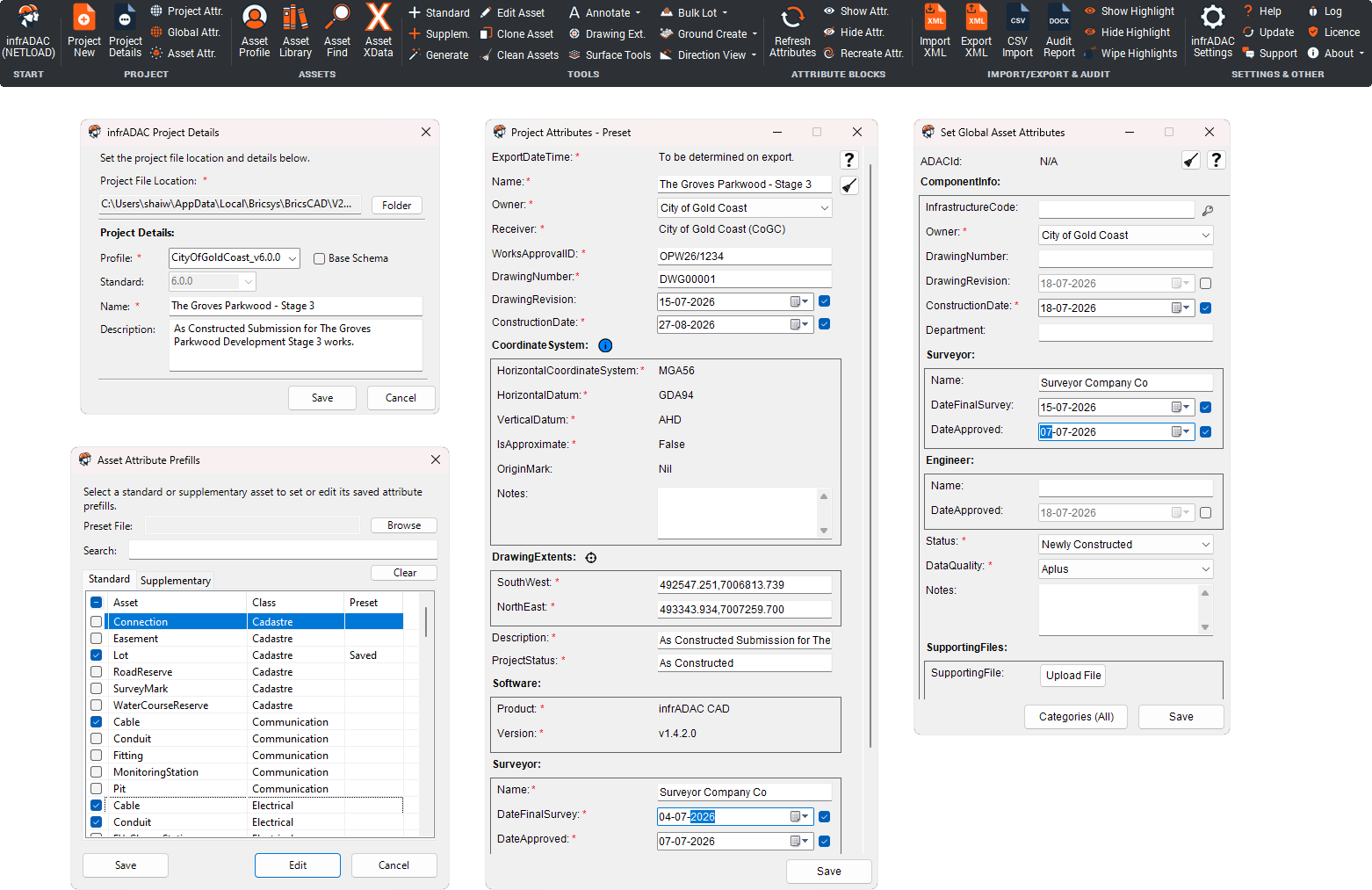The image size is (1372, 890).
Task: Open the Bulk Lot dropdown menu
Action: [694, 12]
